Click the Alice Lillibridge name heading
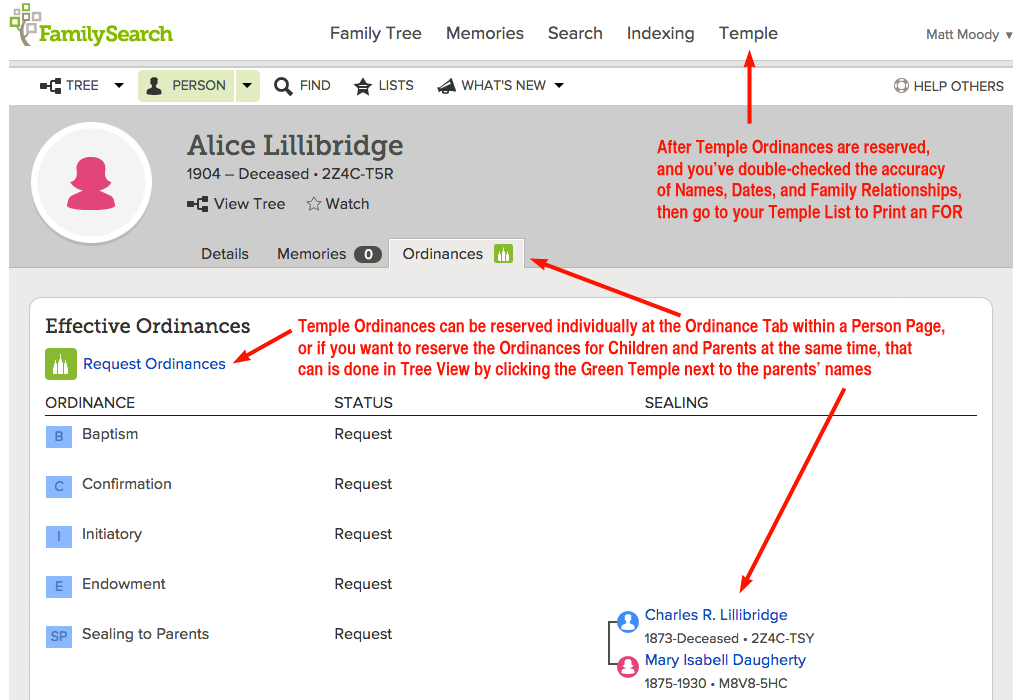Viewport: 1023px width, 700px height. click(296, 145)
